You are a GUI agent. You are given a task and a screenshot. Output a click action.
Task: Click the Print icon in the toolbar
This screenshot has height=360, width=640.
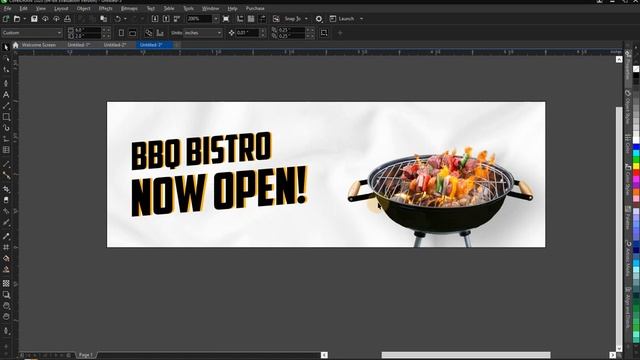pyautogui.click(x=67, y=19)
